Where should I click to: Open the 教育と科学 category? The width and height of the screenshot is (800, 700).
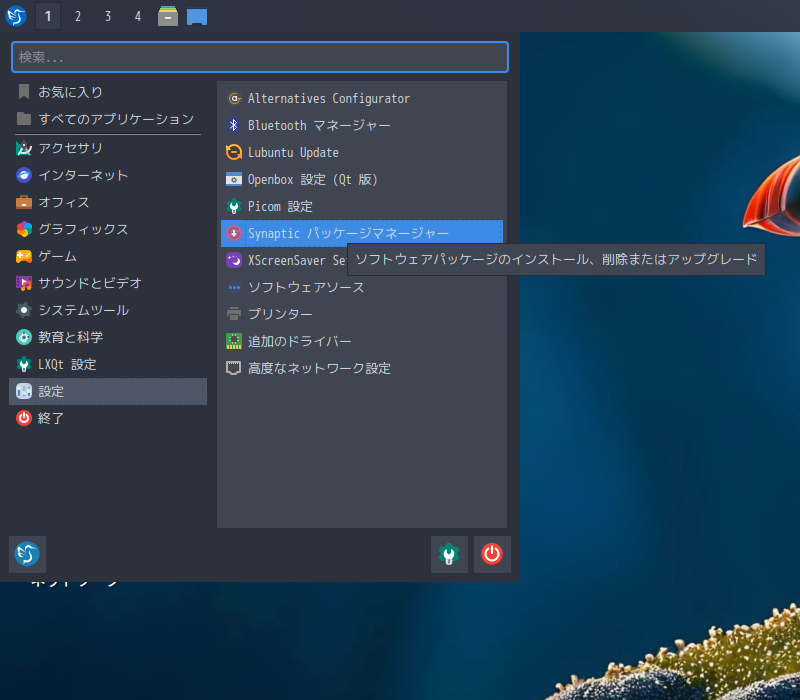[108, 337]
